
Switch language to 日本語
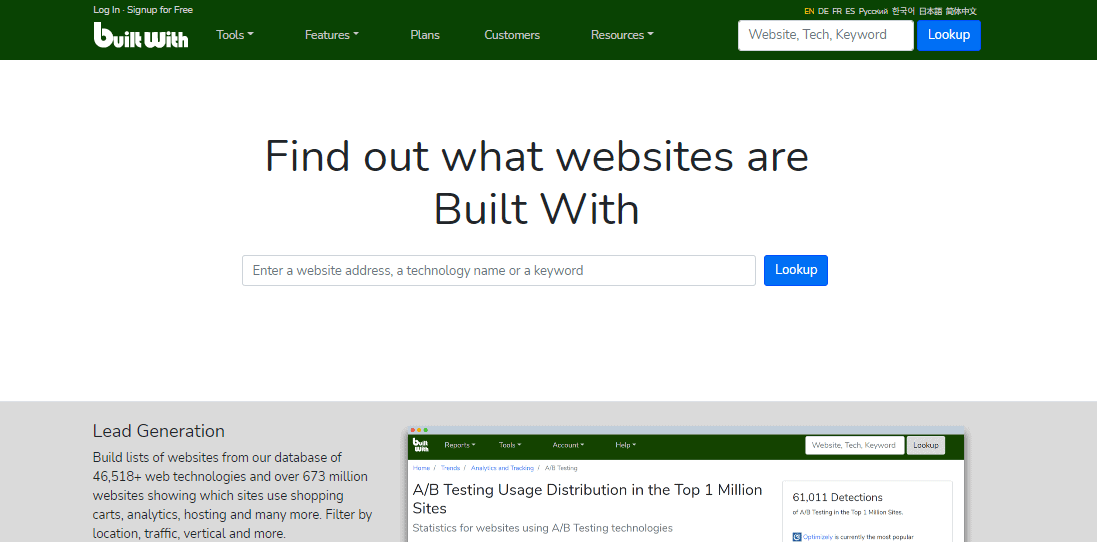tap(930, 11)
